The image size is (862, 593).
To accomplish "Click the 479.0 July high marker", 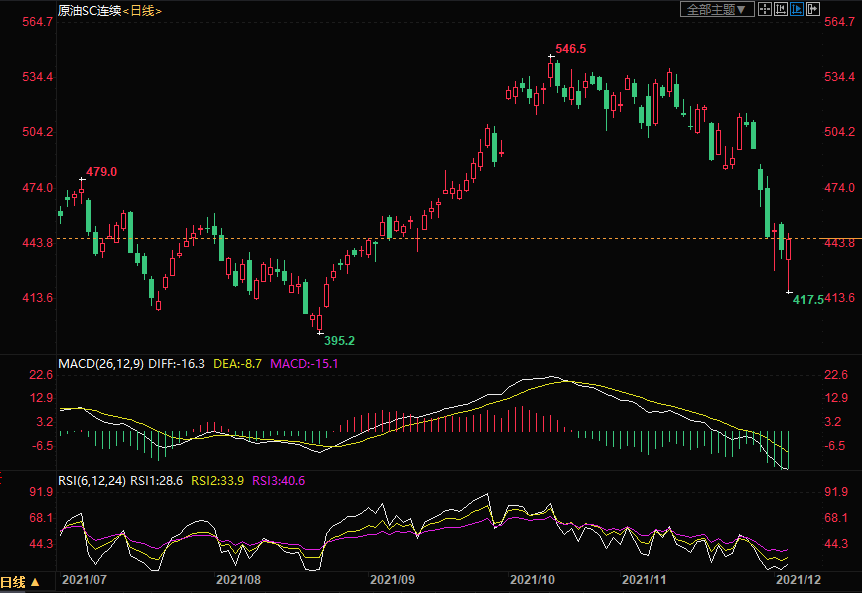I will tap(101, 172).
